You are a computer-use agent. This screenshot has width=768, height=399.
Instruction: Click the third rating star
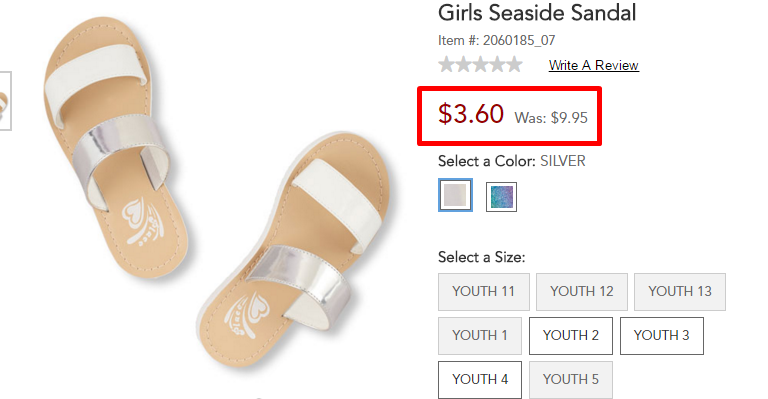tap(480, 65)
